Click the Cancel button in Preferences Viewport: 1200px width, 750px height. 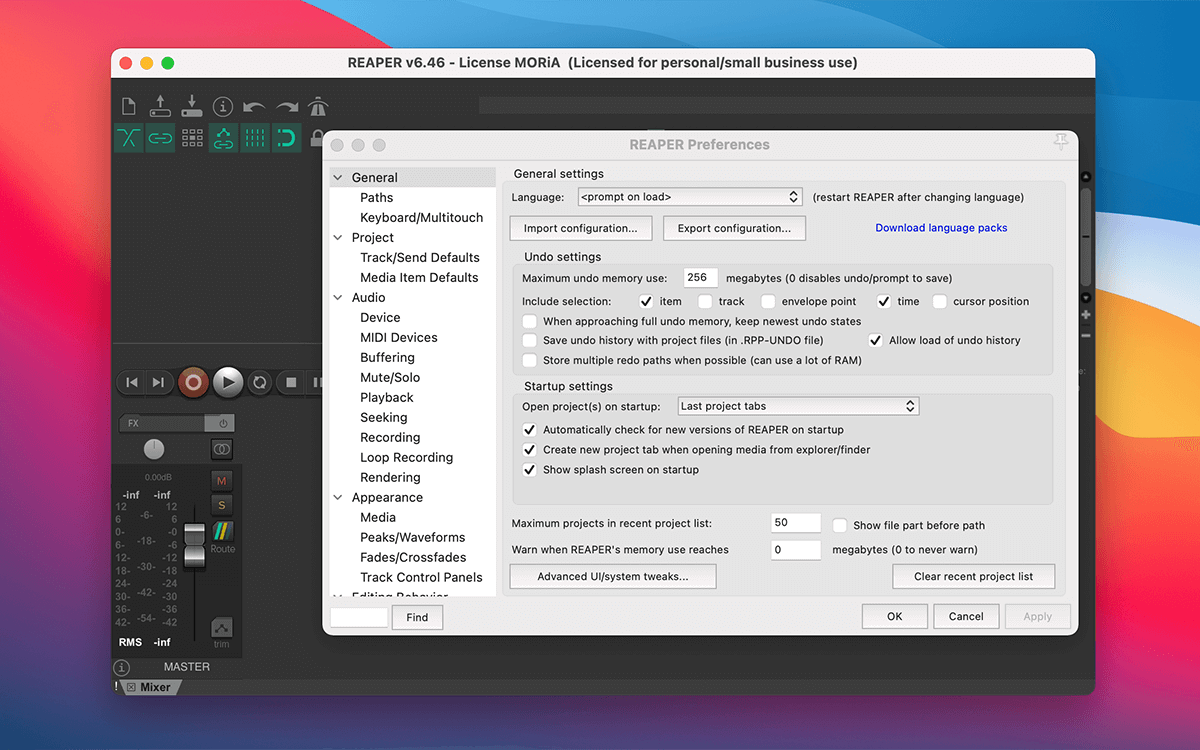[966, 617]
